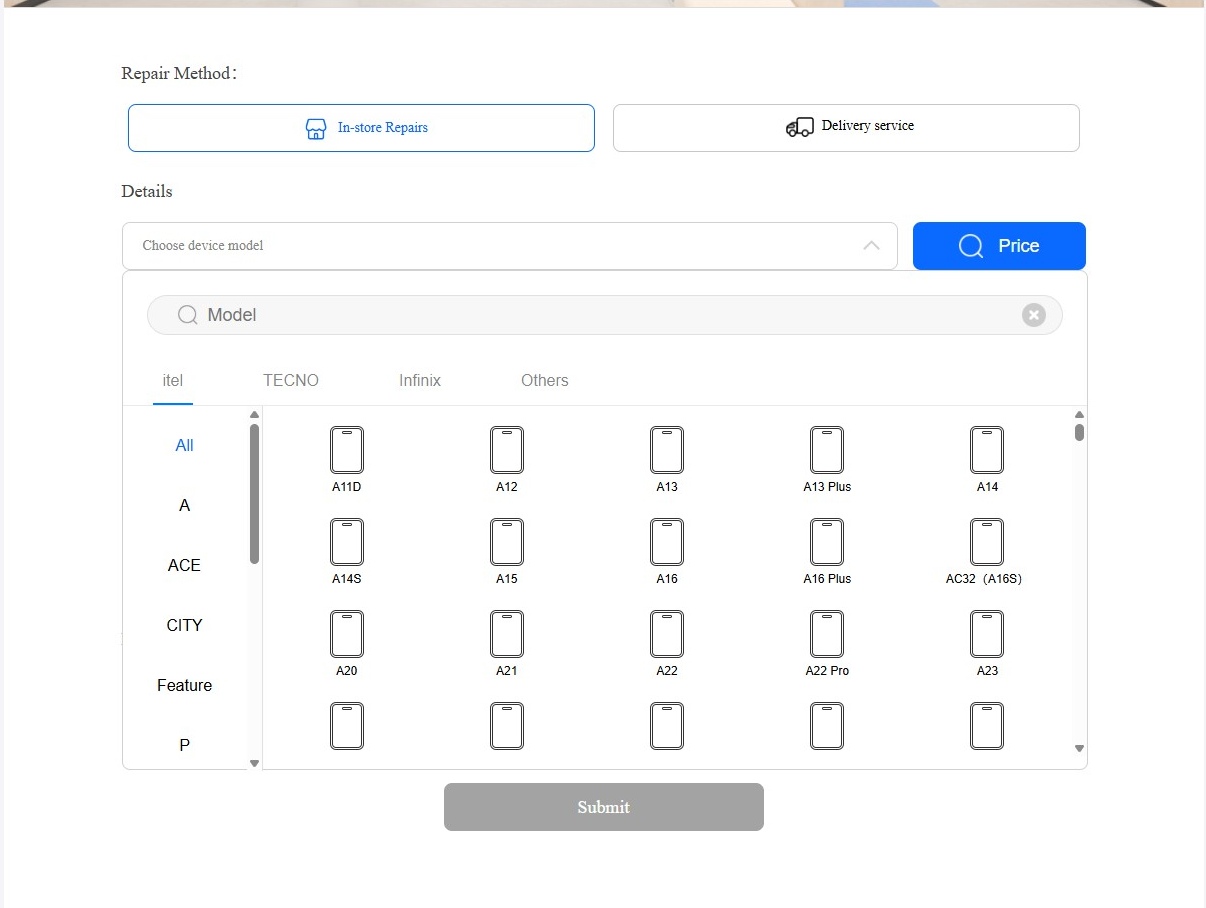Click the series list scrollbar thumb
The image size is (1206, 908).
[254, 494]
